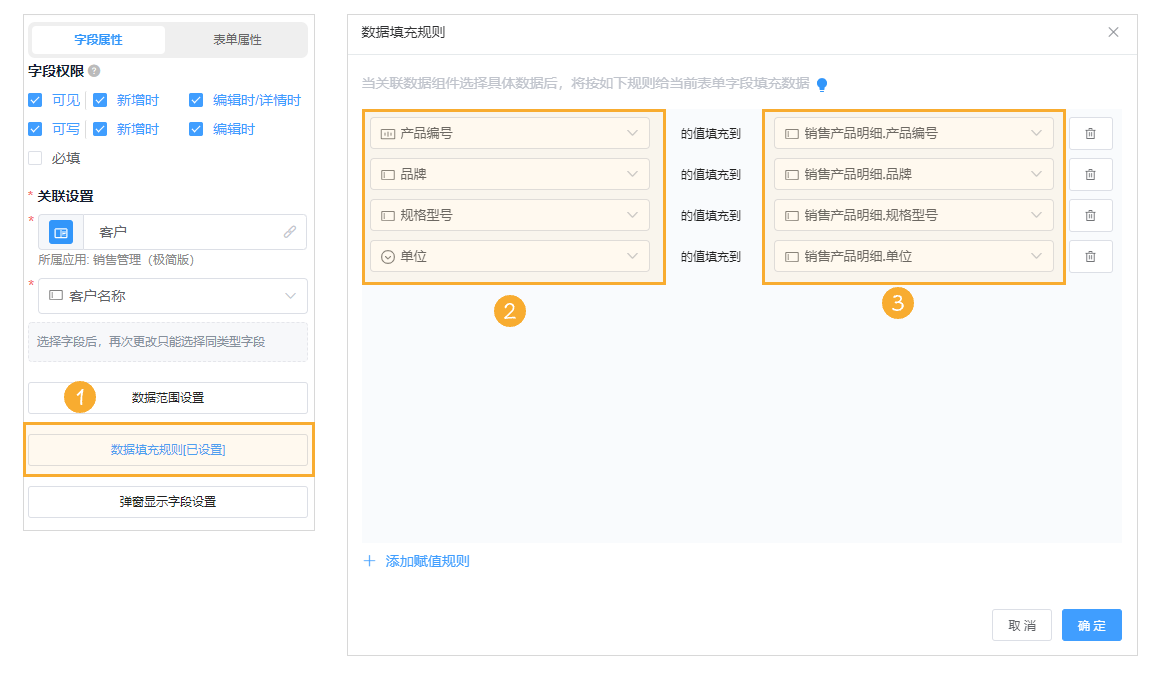The height and width of the screenshot is (676, 1165).
Task: Switch to the 表单属性 tab
Action: tap(239, 40)
